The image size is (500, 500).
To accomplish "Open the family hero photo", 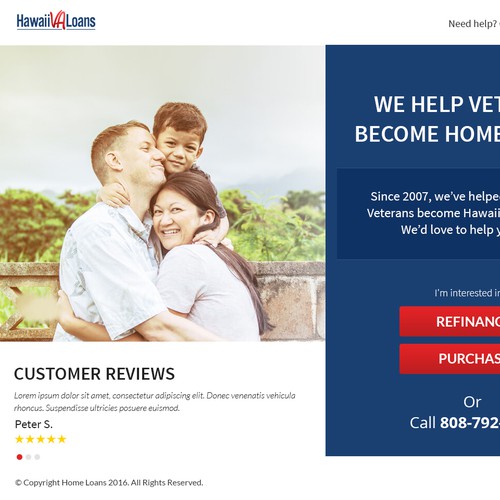I will click(x=162, y=193).
